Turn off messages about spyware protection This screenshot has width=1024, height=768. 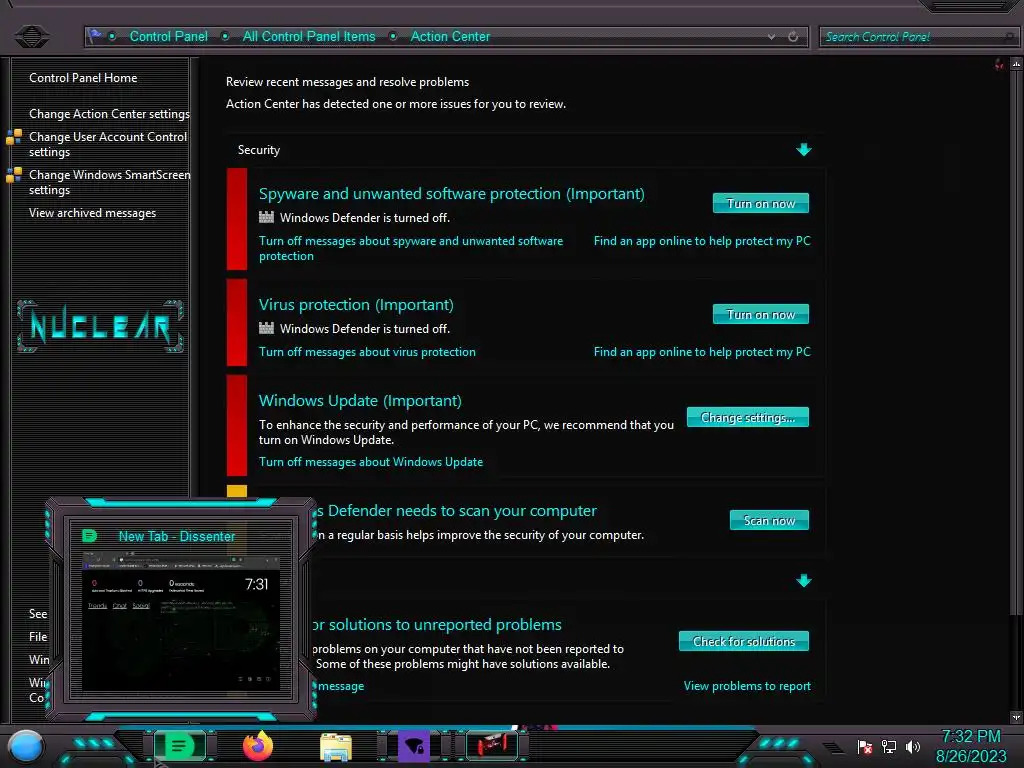tap(411, 248)
